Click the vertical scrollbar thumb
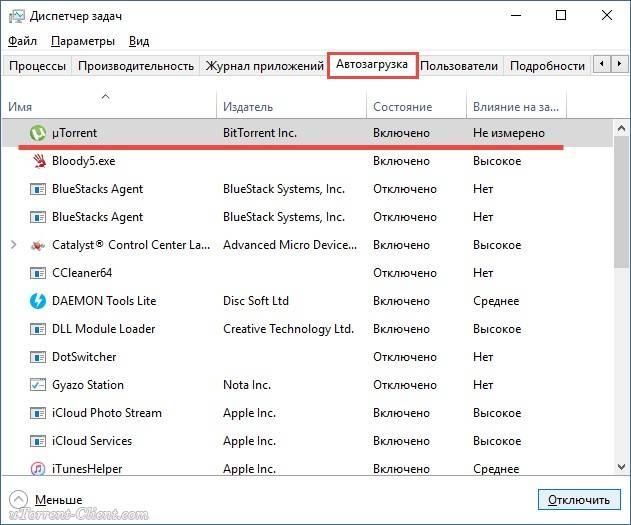The image size is (631, 525). (621, 201)
